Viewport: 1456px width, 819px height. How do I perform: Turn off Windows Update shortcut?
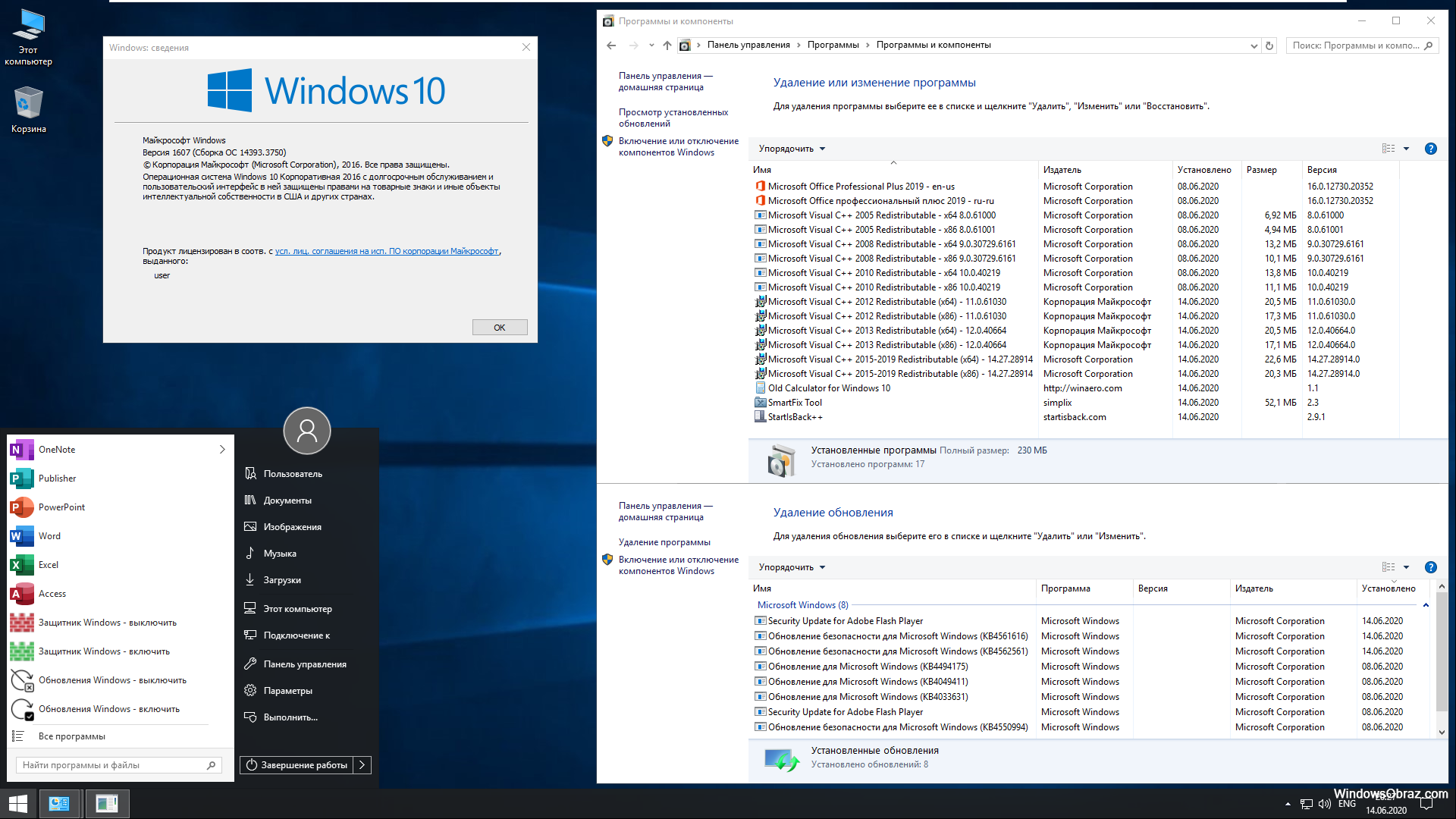112,680
